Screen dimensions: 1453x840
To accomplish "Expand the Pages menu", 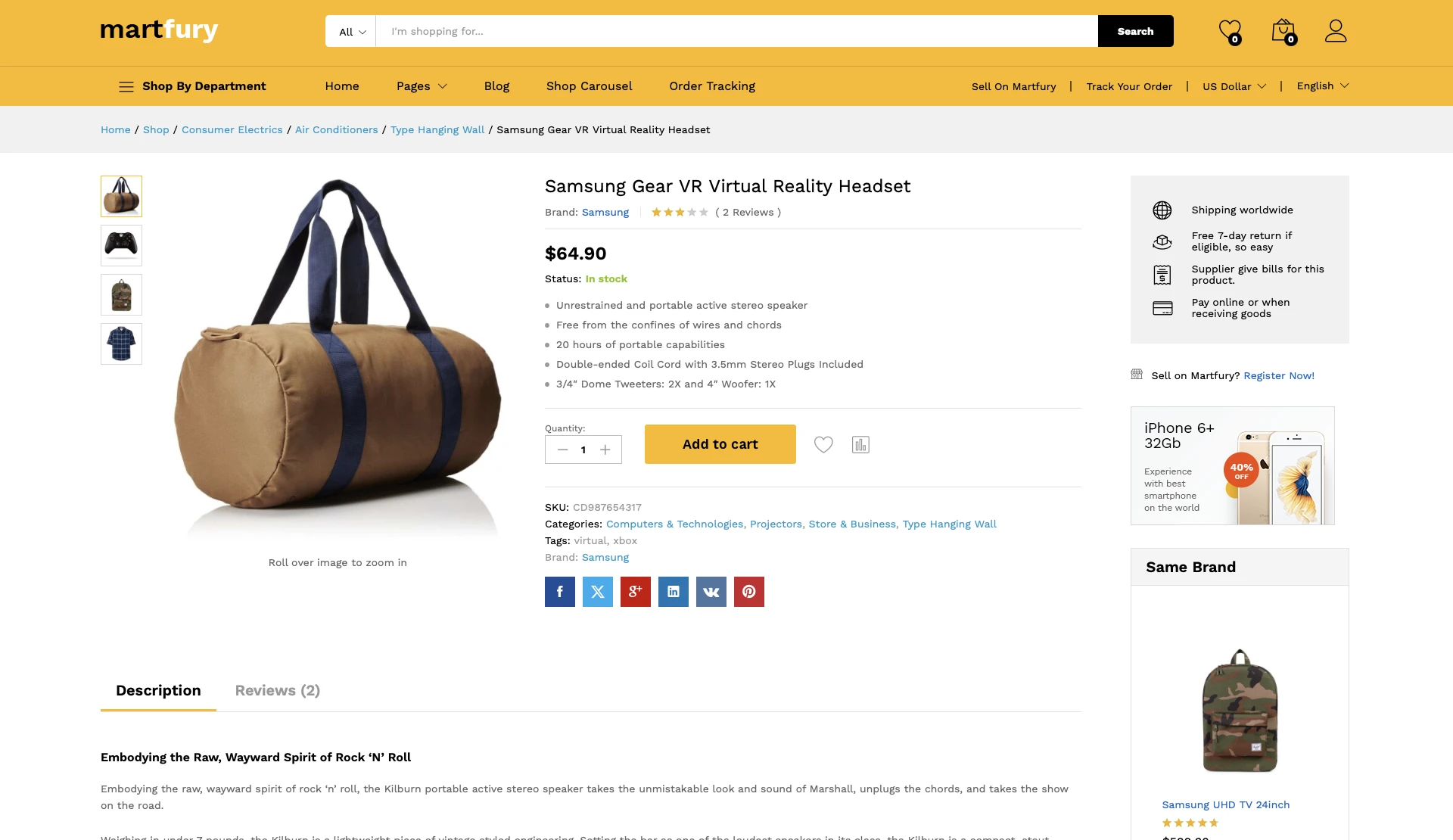I will pyautogui.click(x=422, y=86).
